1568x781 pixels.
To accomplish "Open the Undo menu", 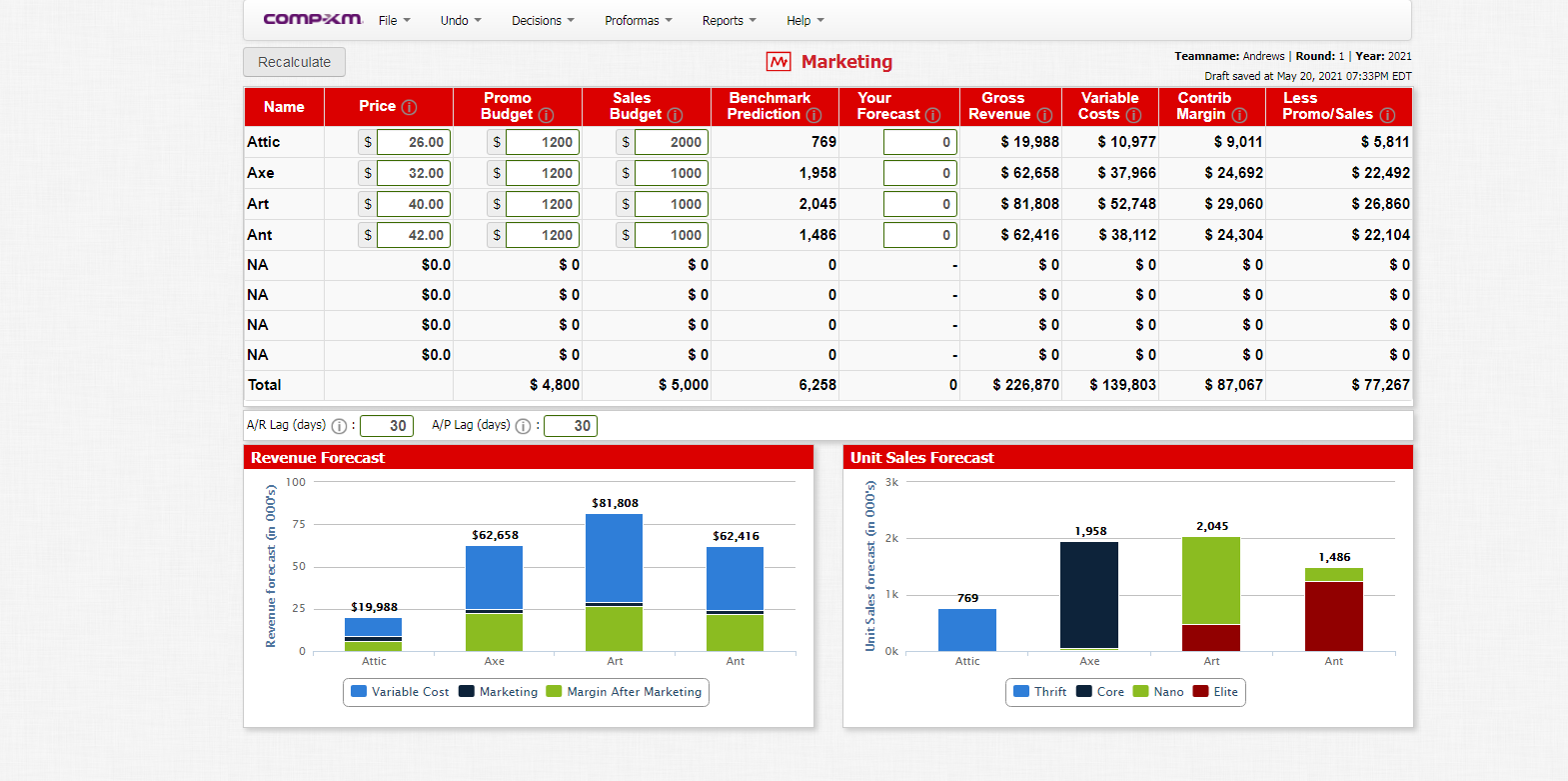I will (x=461, y=20).
